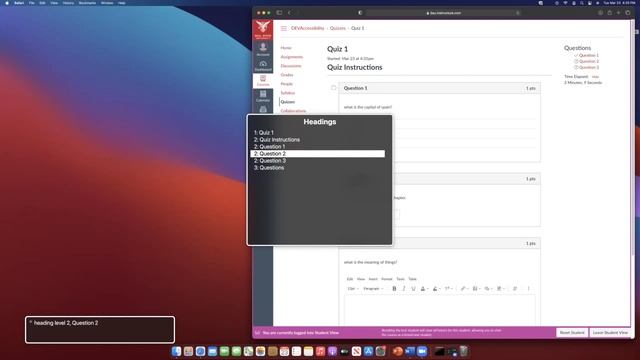Image resolution: width=640 pixels, height=360 pixels.
Task: Select '1: Quiz 1' in Headings rotor
Action: (264, 133)
